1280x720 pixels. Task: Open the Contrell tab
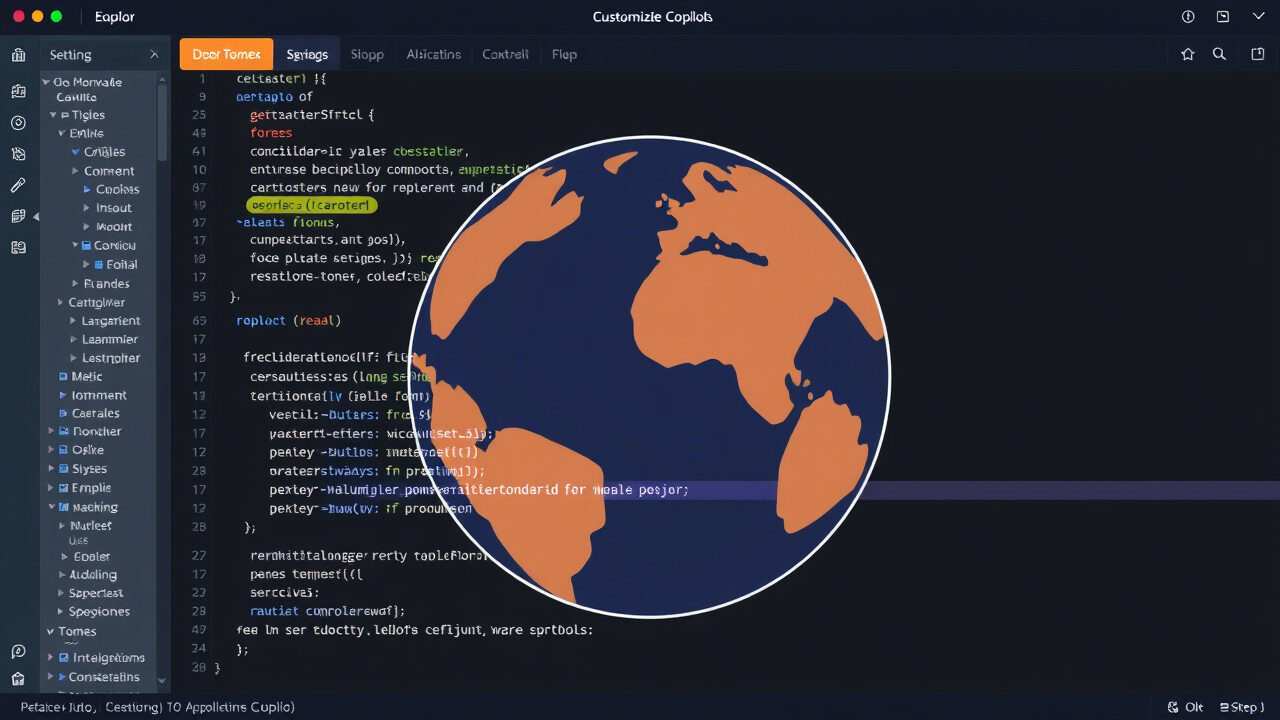[505, 54]
